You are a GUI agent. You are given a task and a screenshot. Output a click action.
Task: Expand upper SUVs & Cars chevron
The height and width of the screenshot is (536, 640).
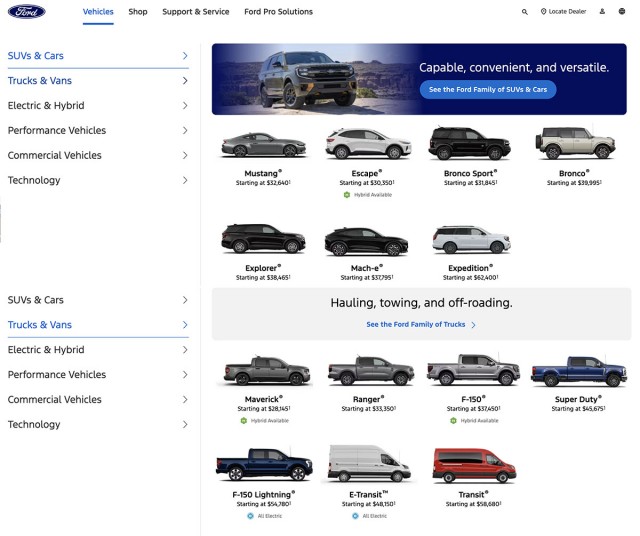point(185,56)
